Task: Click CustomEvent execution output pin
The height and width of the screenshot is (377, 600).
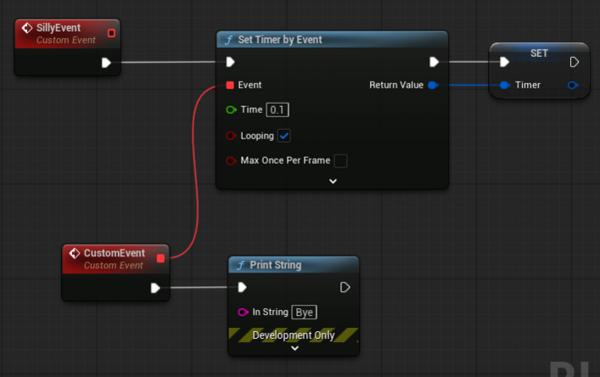Action: click(x=155, y=288)
